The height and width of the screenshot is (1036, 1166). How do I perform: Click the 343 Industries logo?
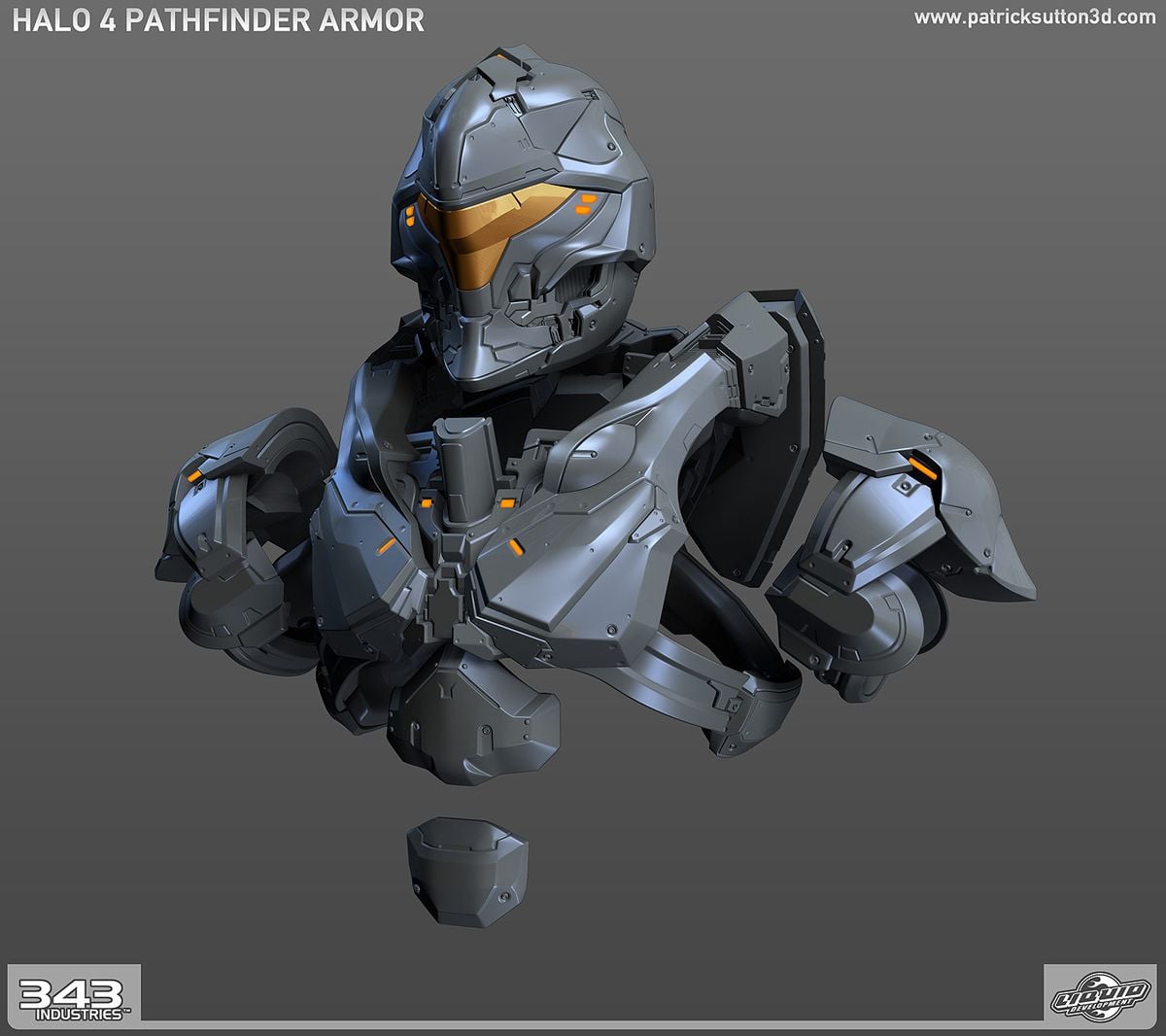pyautogui.click(x=74, y=994)
